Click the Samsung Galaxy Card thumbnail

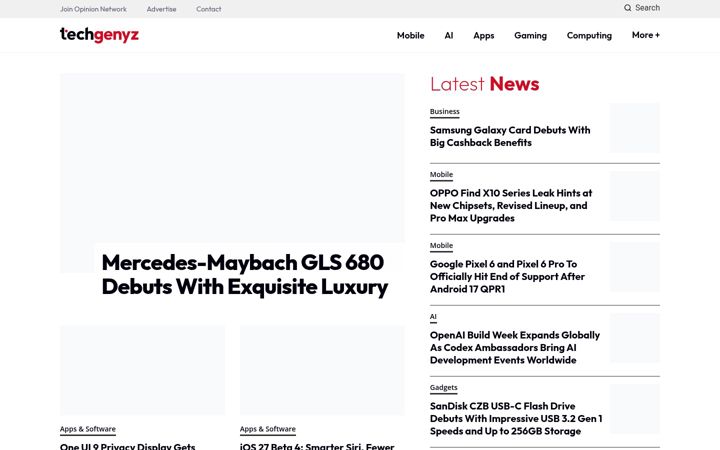pos(635,128)
